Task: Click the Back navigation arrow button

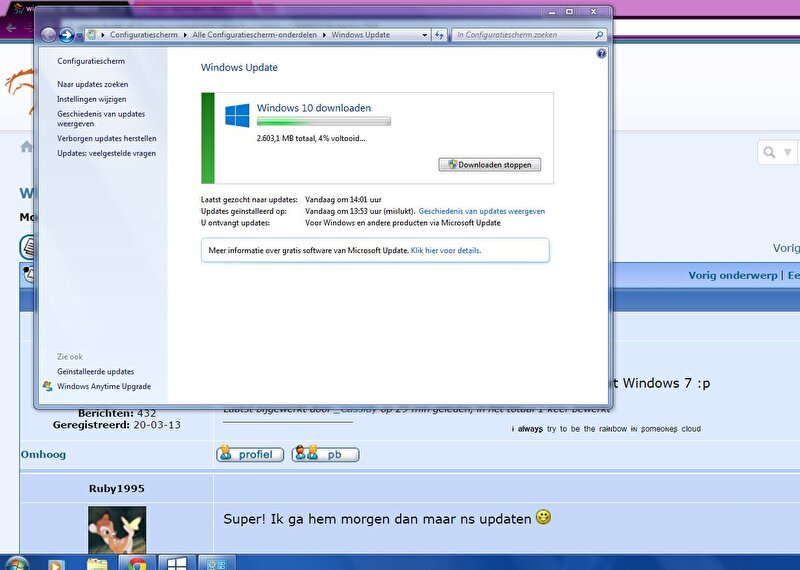Action: [49, 35]
